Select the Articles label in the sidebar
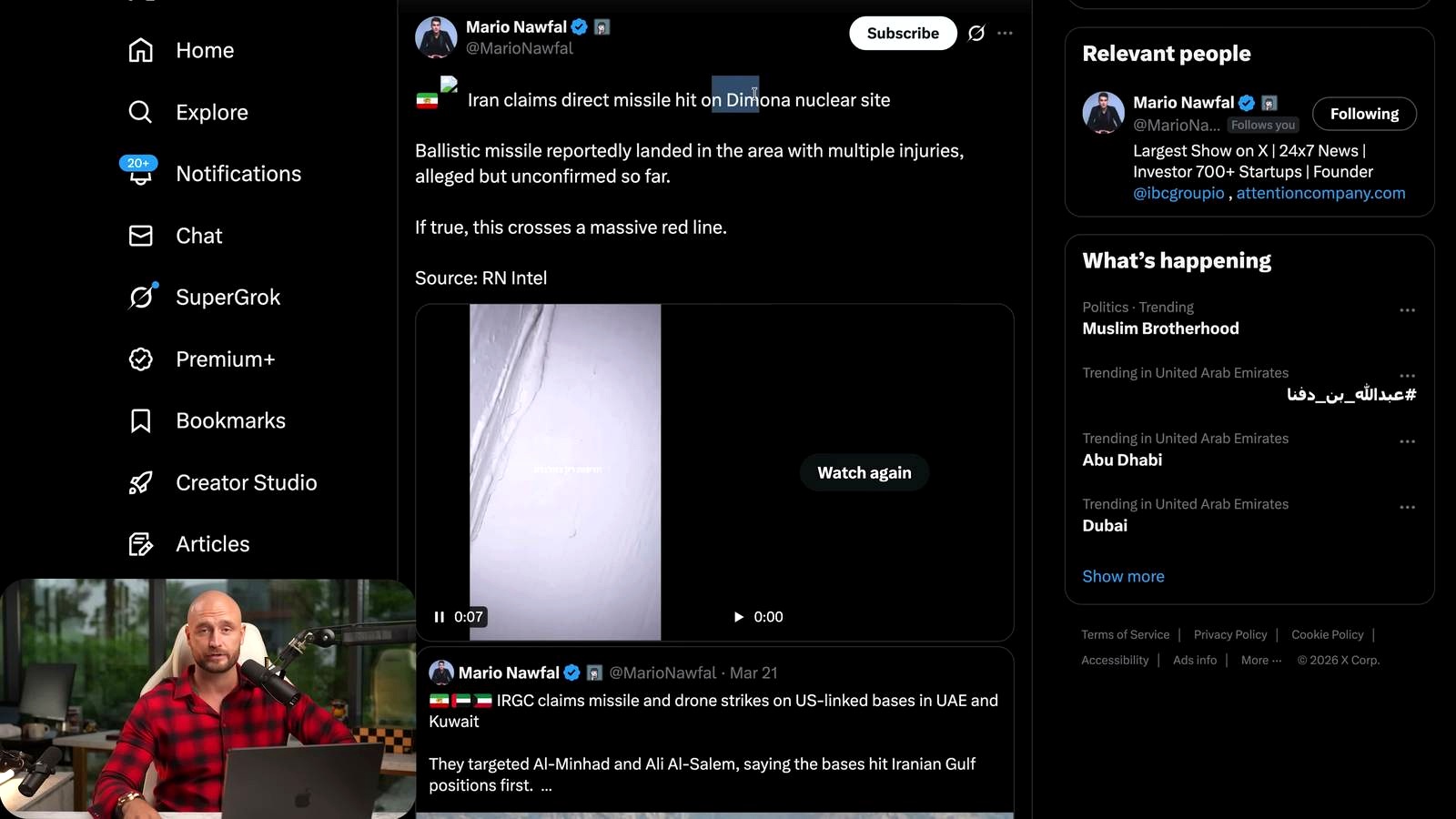1456x819 pixels. (212, 544)
